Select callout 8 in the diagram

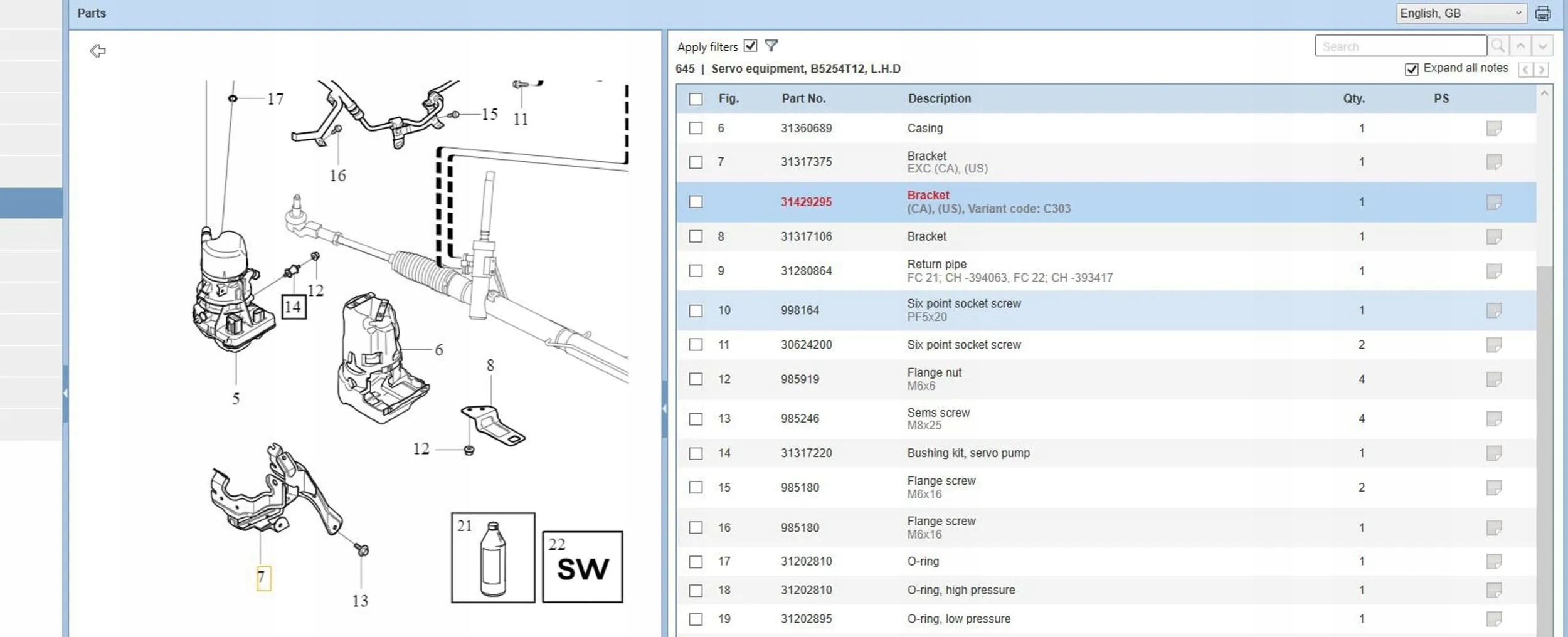[x=490, y=365]
